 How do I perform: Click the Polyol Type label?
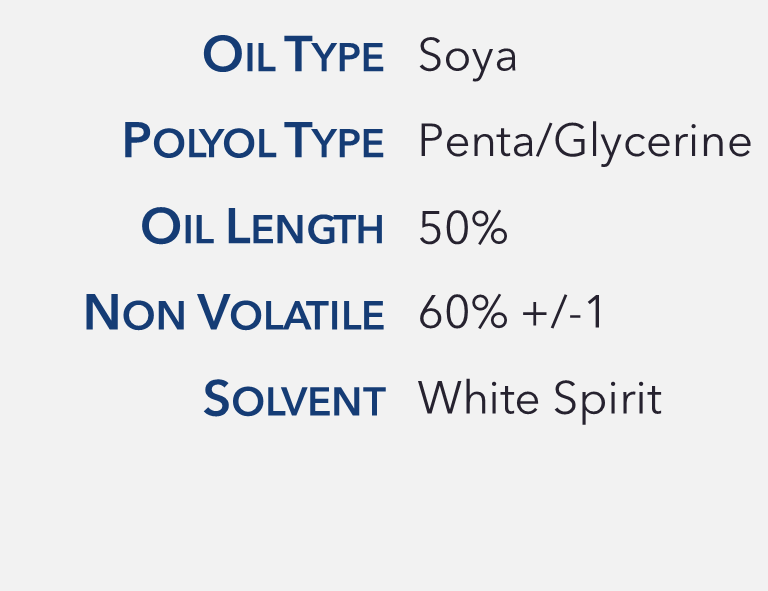(253, 142)
